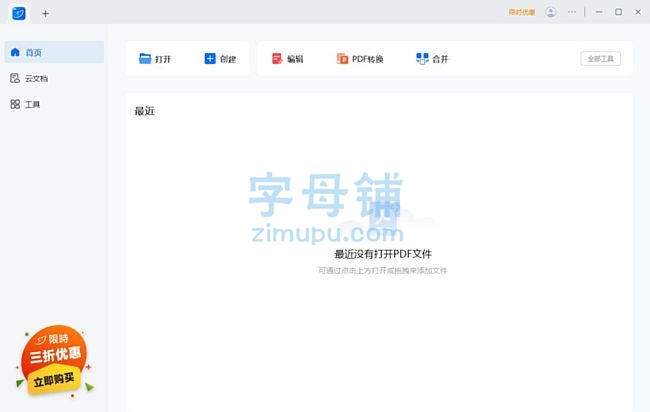The height and width of the screenshot is (412, 650).
Task: Click the 合并 merge icon
Action: (x=422, y=59)
